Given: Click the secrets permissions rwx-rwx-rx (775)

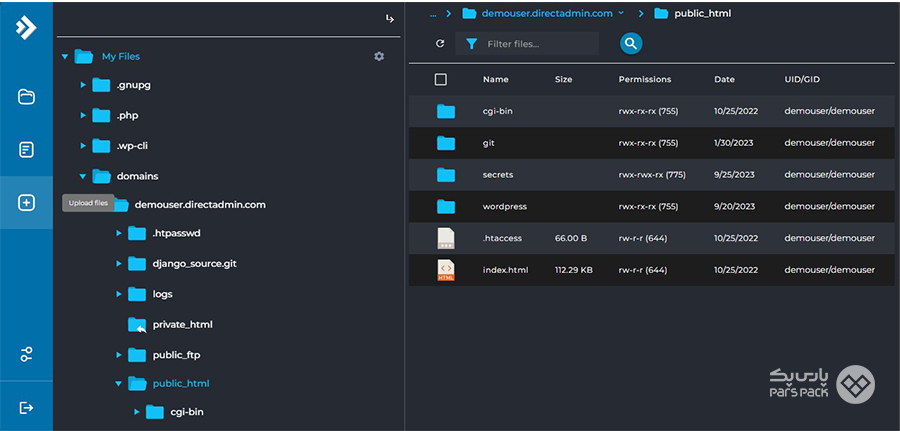Looking at the screenshot, I should click(651, 174).
